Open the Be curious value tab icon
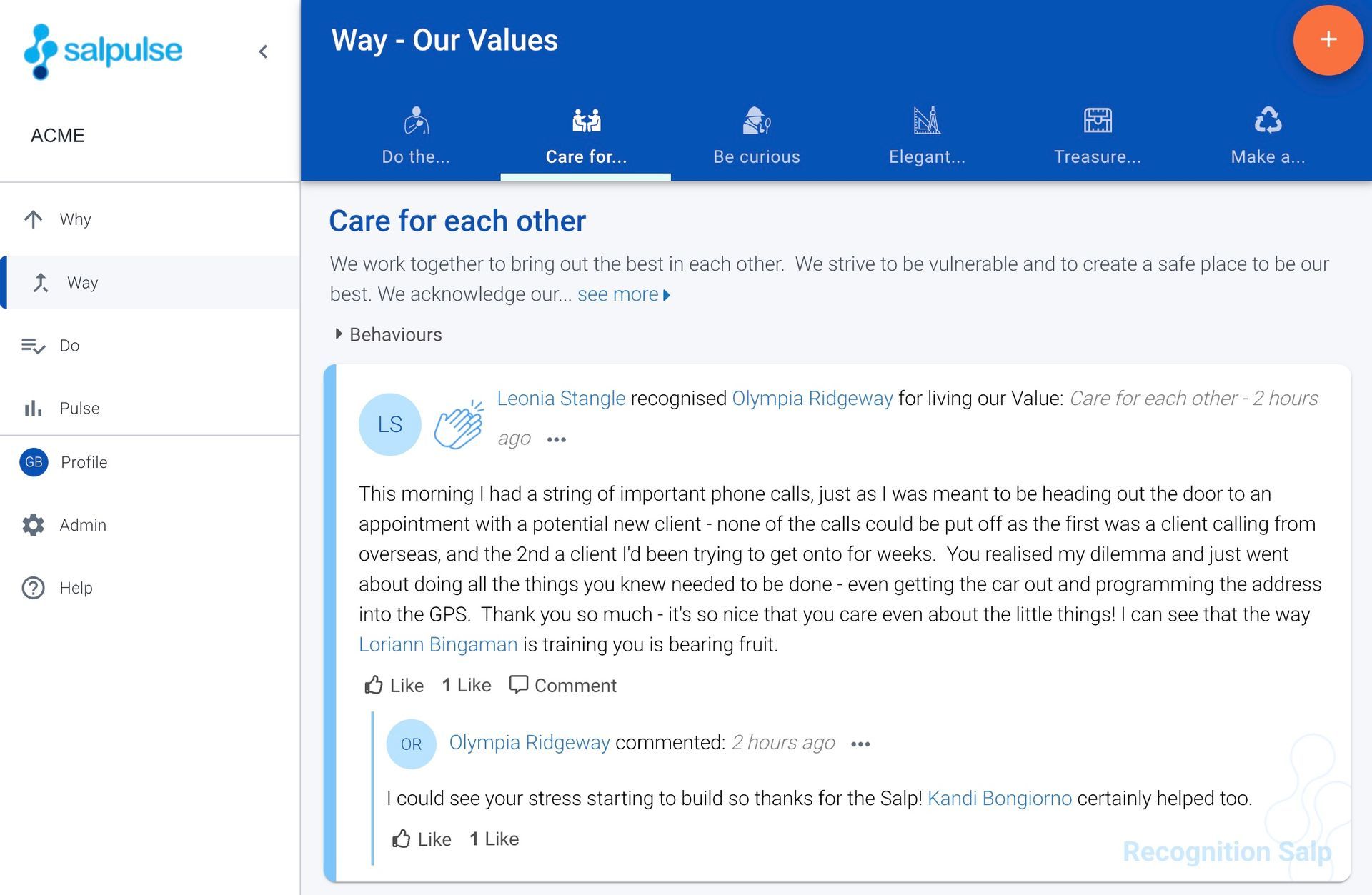 757,121
